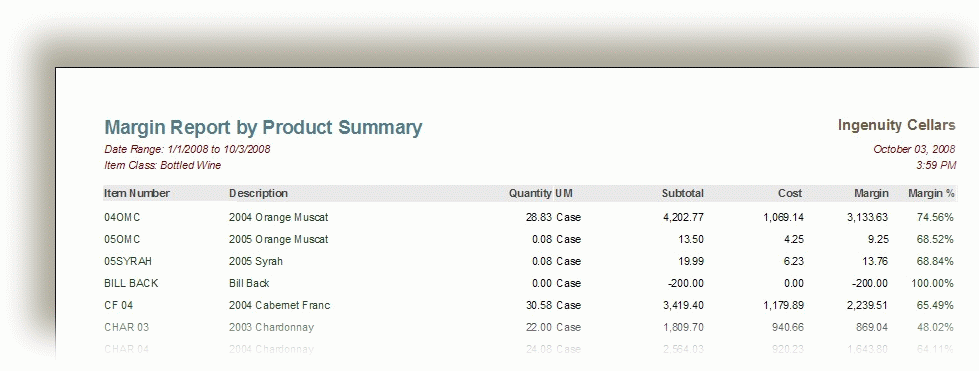Click the 4,202.77 subtotal value

pyautogui.click(x=683, y=217)
